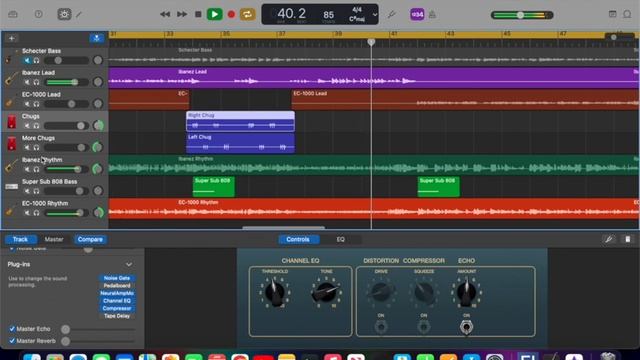This screenshot has width=640, height=360.
Task: Click the Ibanez Lead volume slider
Action: tap(66, 82)
